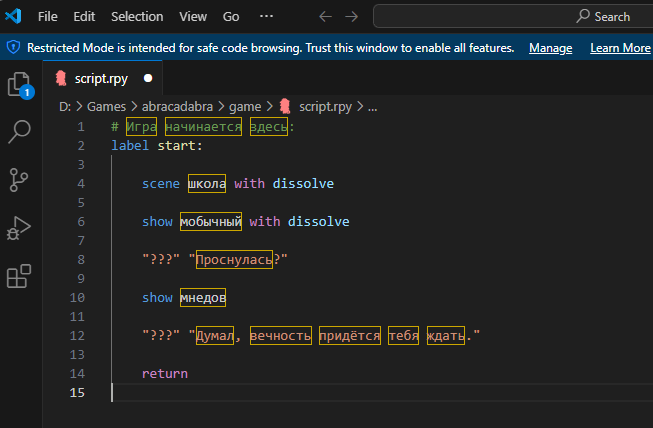Image resolution: width=653 pixels, height=428 pixels.
Task: Click the word 'вечность' on line 12
Action: pos(281,336)
